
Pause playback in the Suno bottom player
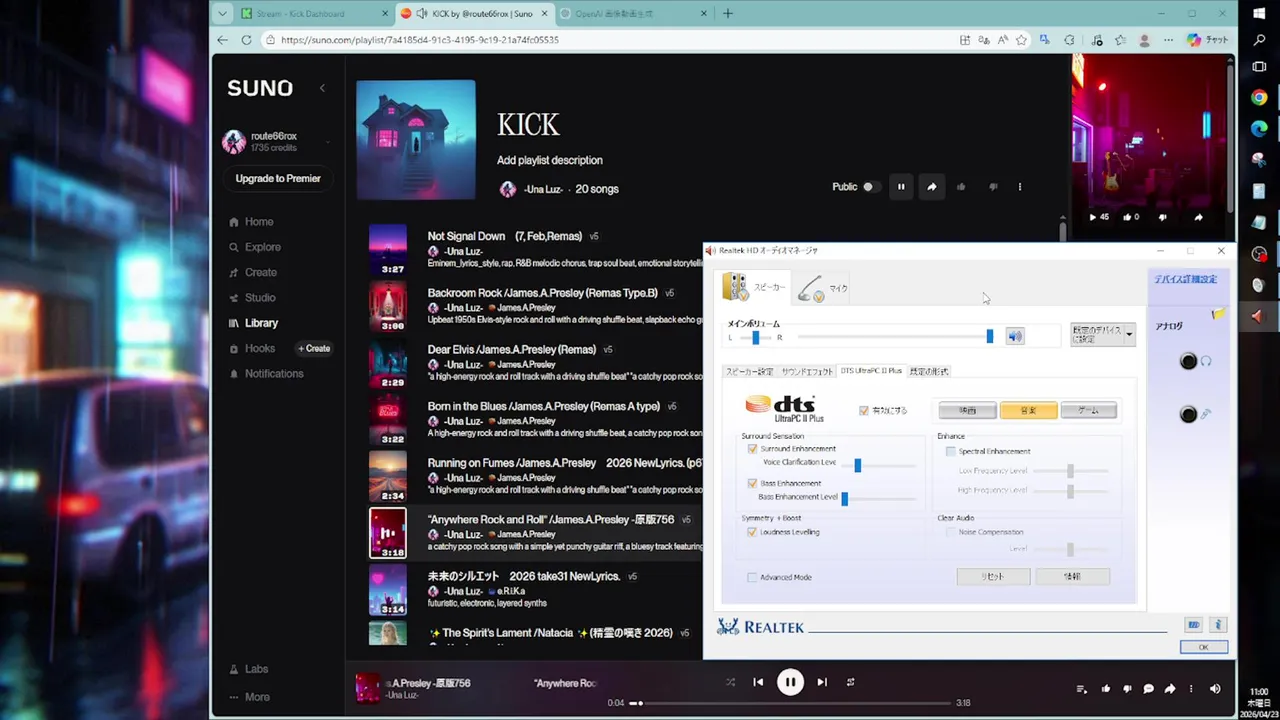tap(790, 682)
